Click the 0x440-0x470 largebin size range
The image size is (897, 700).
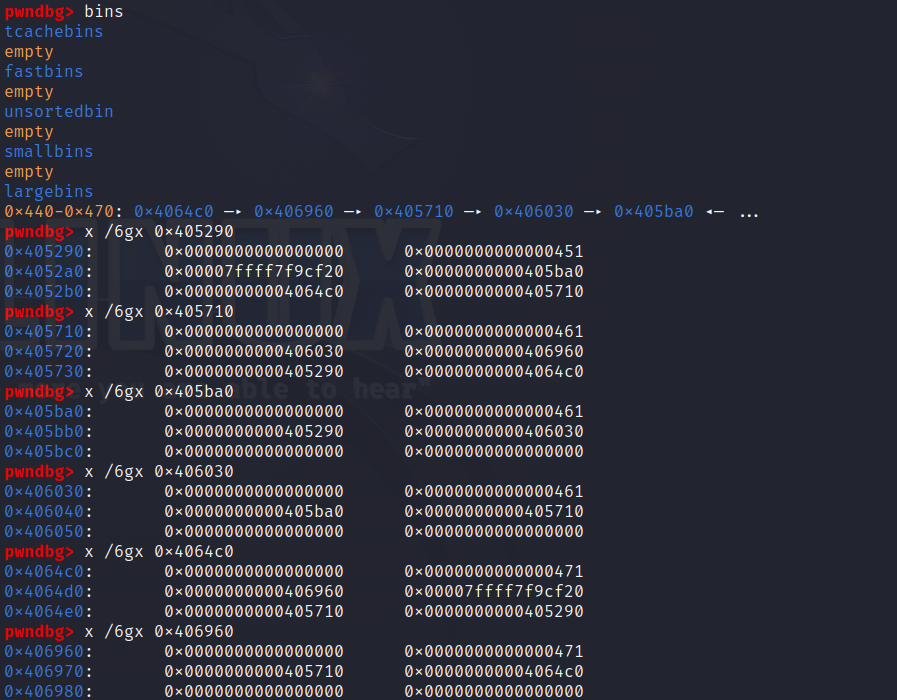[x=58, y=211]
